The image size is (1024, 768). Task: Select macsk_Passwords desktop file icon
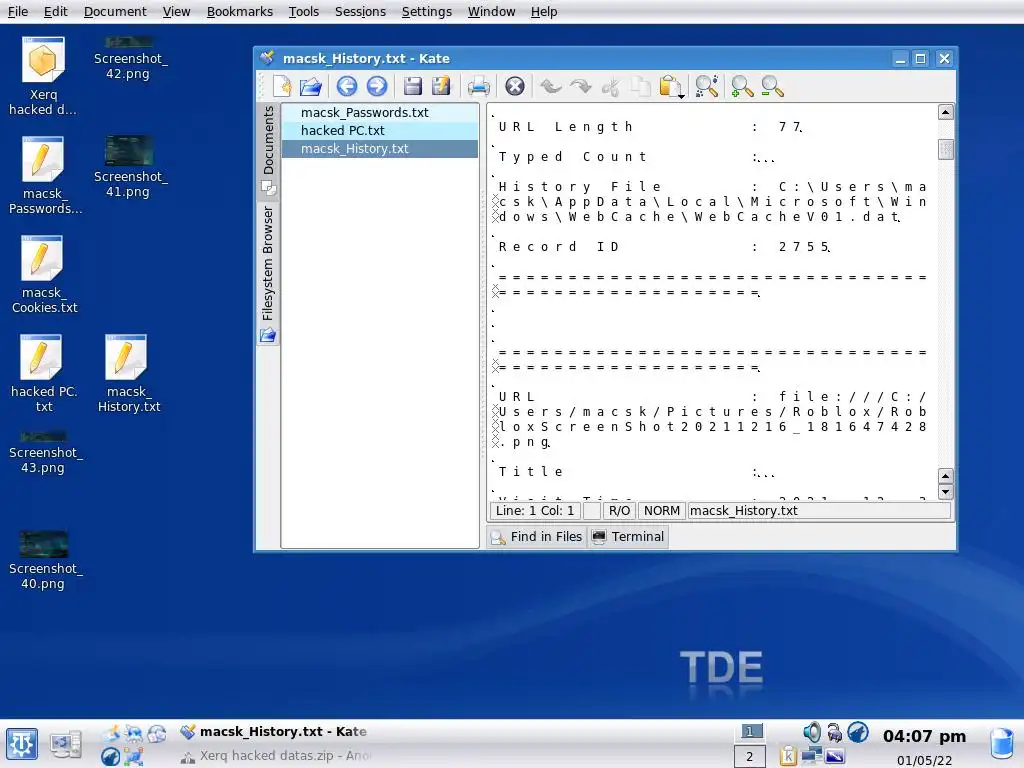coord(44,176)
